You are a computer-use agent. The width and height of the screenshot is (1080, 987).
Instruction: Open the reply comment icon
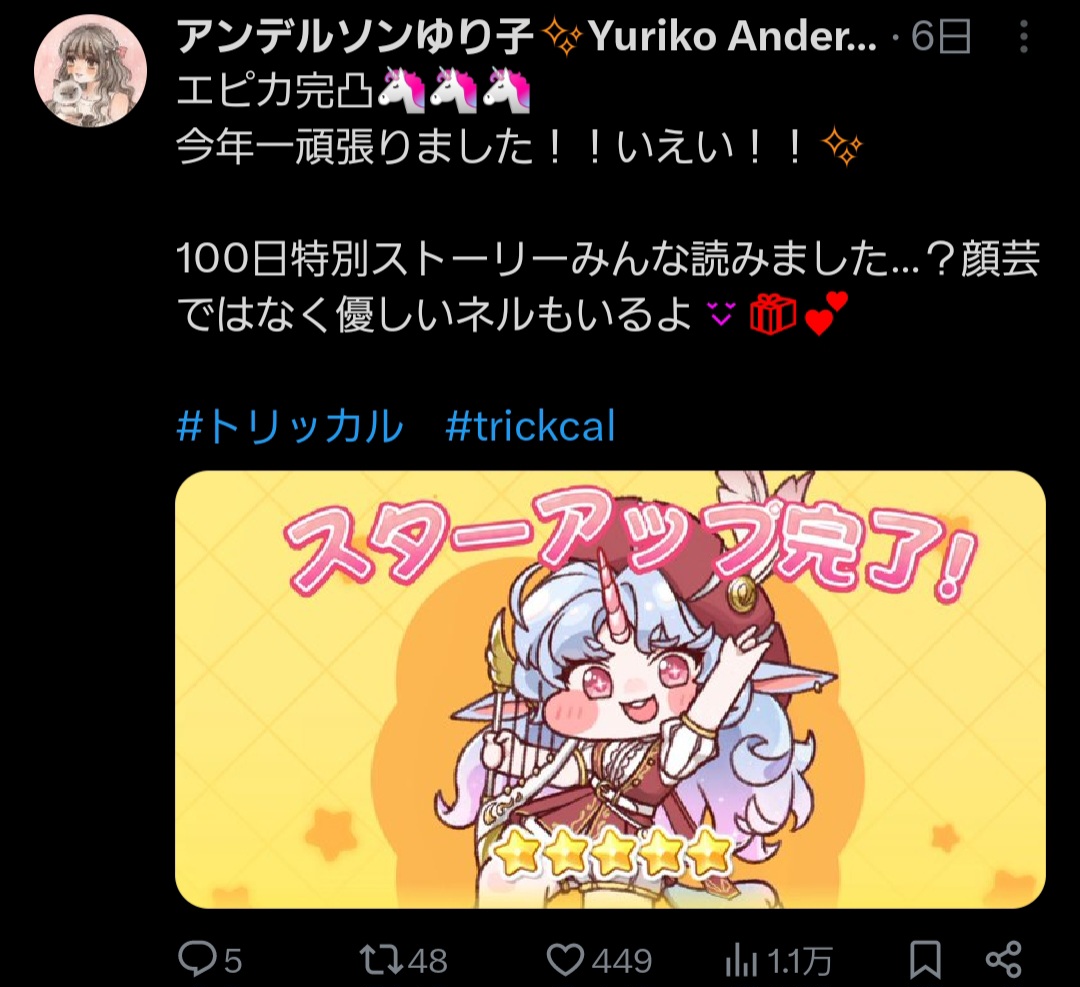(x=196, y=959)
